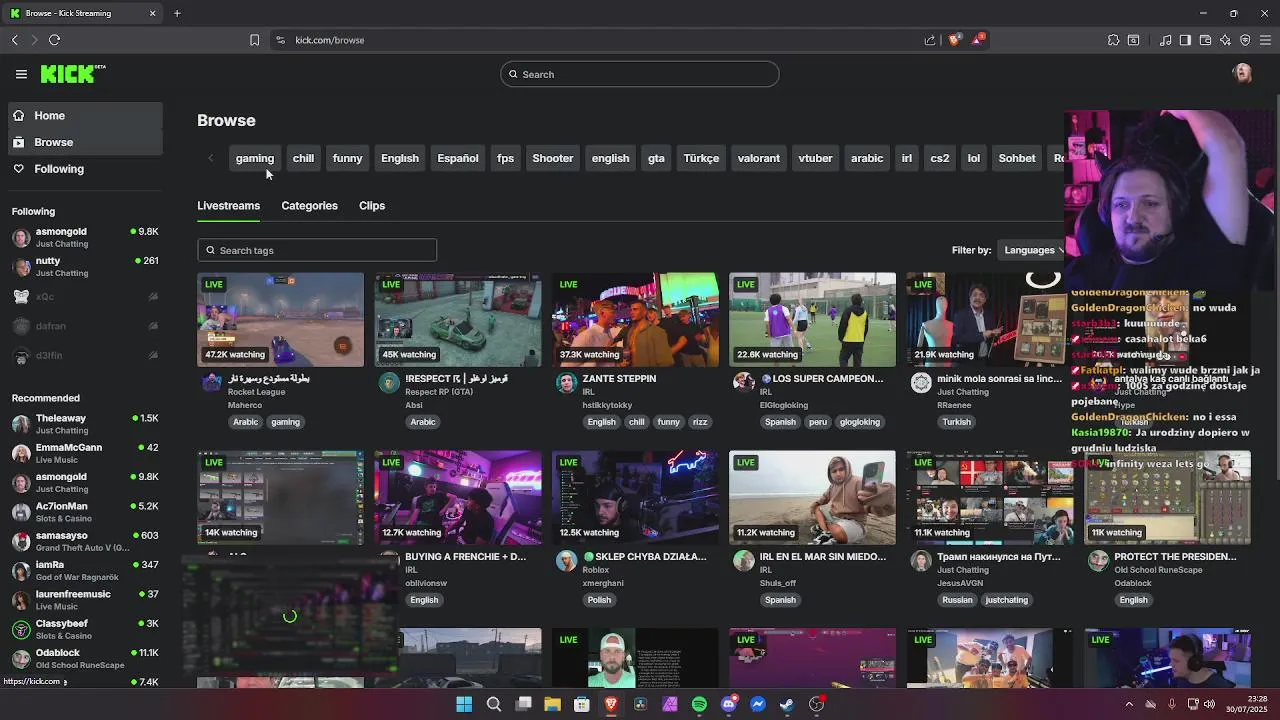The width and height of the screenshot is (1280, 720).
Task: Click the justchatting tag under JesusAVGN stream
Action: click(1006, 600)
